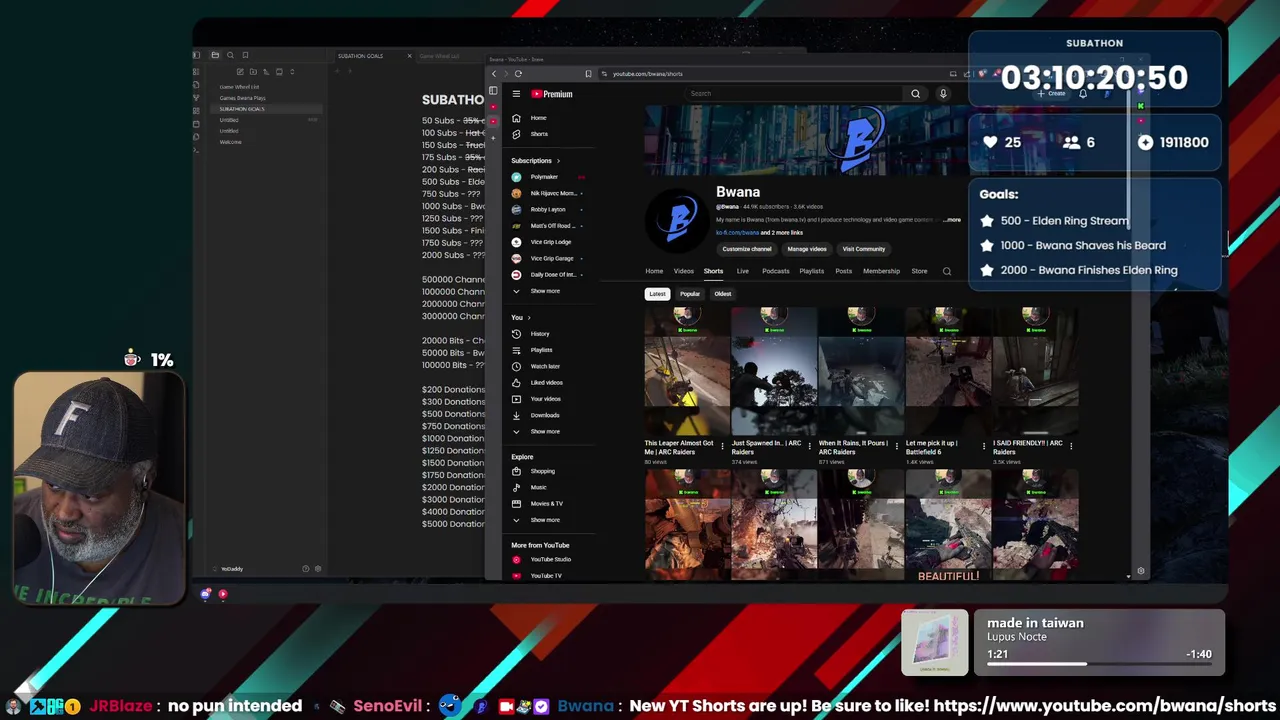
Task: Open 'This Leaper Almost Got Me' short thumbnail
Action: click(686, 372)
